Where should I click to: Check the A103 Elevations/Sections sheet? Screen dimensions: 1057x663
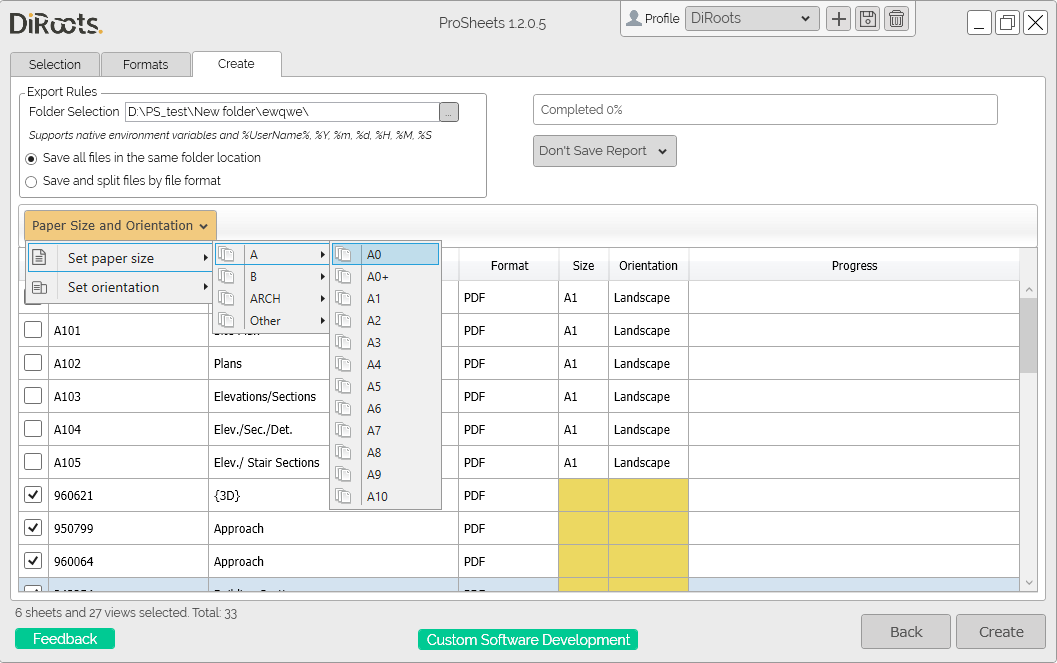click(x=33, y=396)
